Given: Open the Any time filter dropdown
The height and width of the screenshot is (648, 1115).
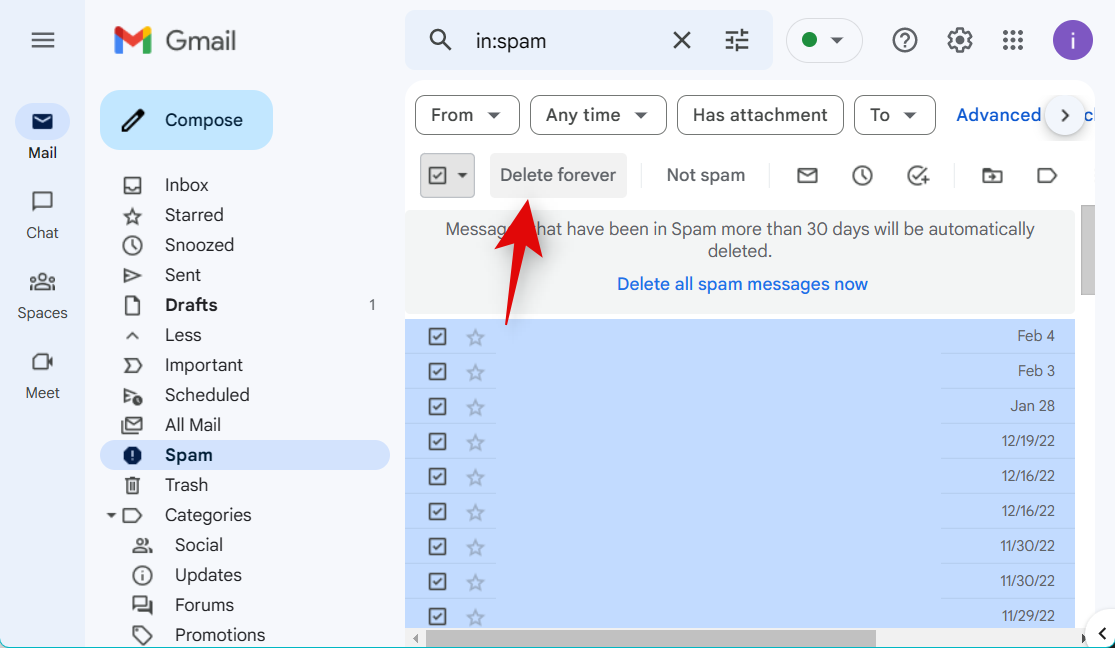Looking at the screenshot, I should [597, 115].
